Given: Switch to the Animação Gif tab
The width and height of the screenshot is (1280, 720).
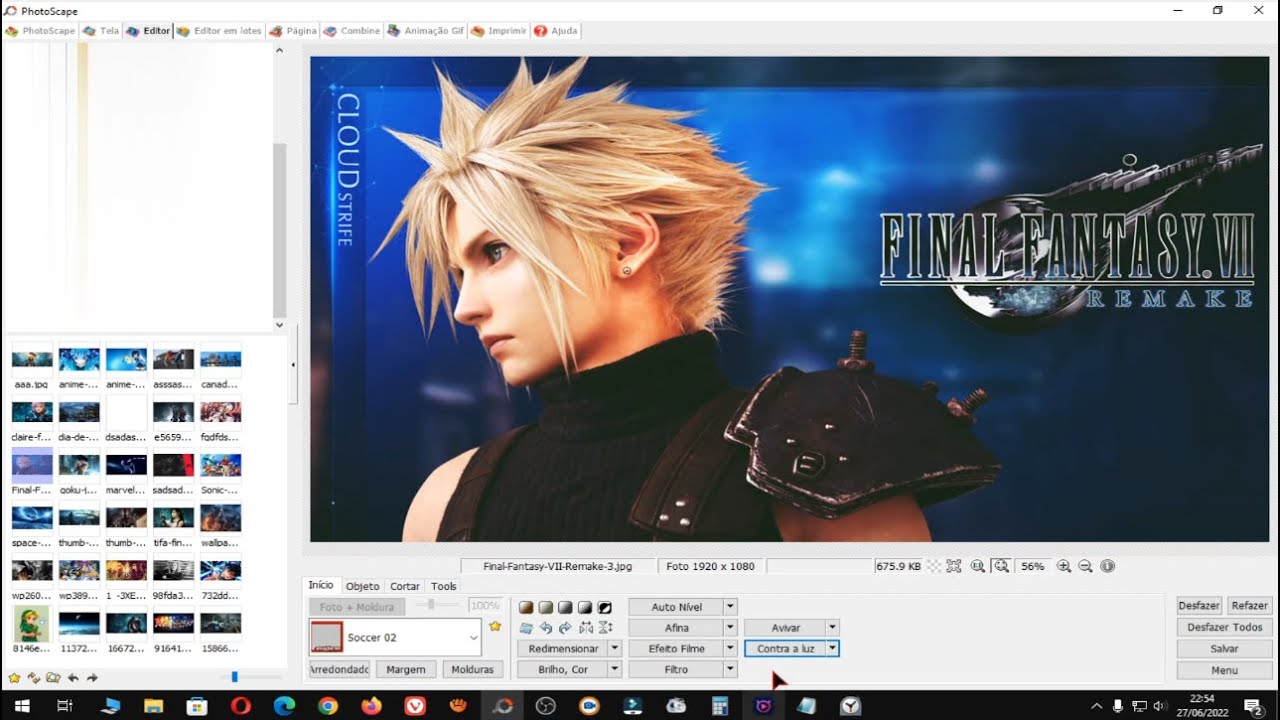Looking at the screenshot, I should (426, 31).
